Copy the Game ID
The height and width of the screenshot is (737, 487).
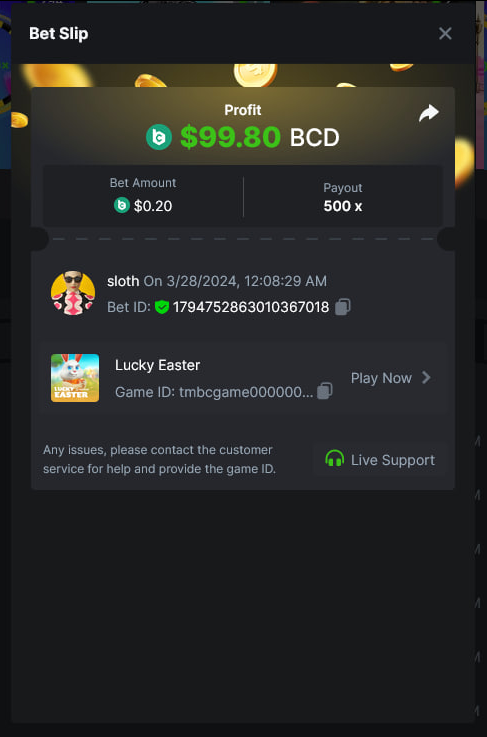[x=325, y=391]
